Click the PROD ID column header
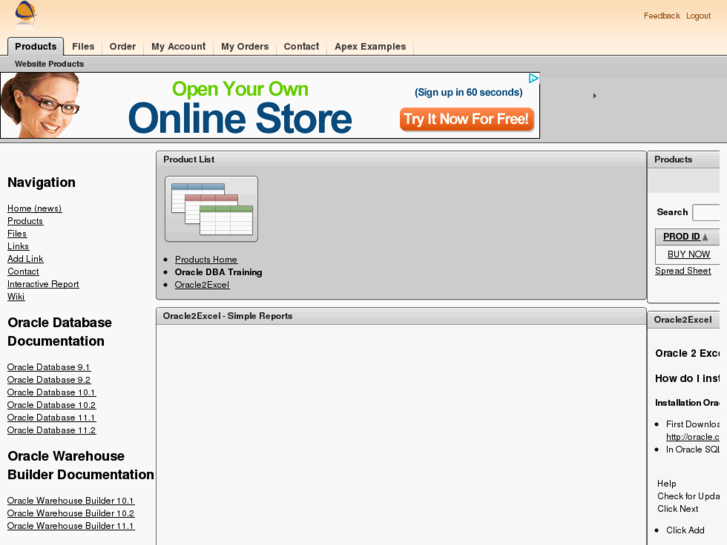 coord(682,237)
